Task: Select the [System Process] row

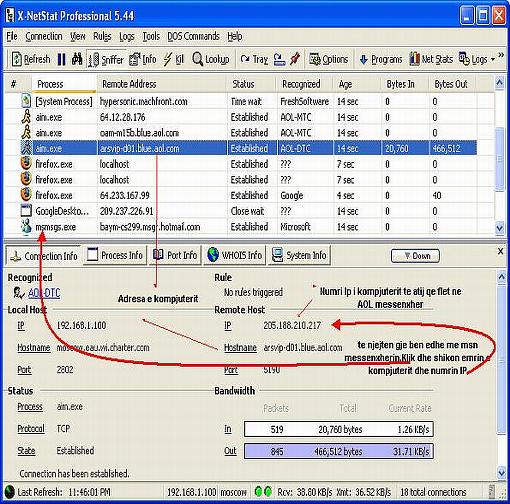Action: (x=248, y=101)
